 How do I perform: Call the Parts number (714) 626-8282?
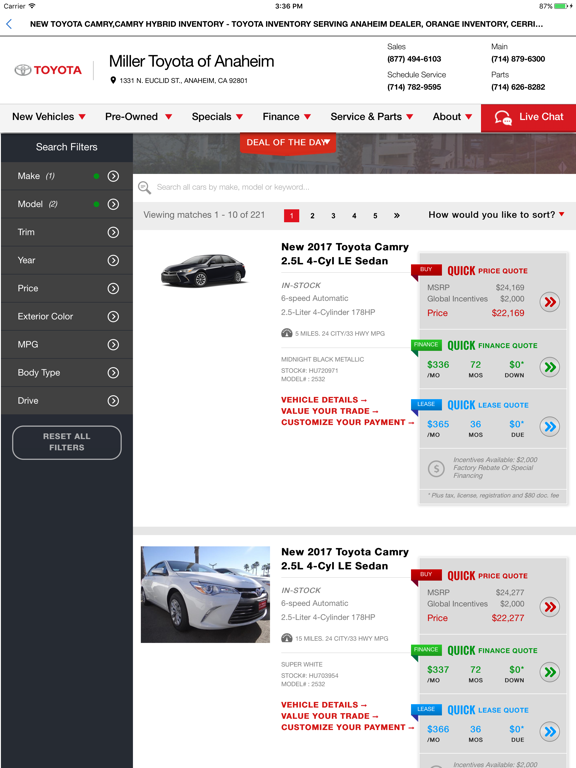pyautogui.click(x=518, y=87)
